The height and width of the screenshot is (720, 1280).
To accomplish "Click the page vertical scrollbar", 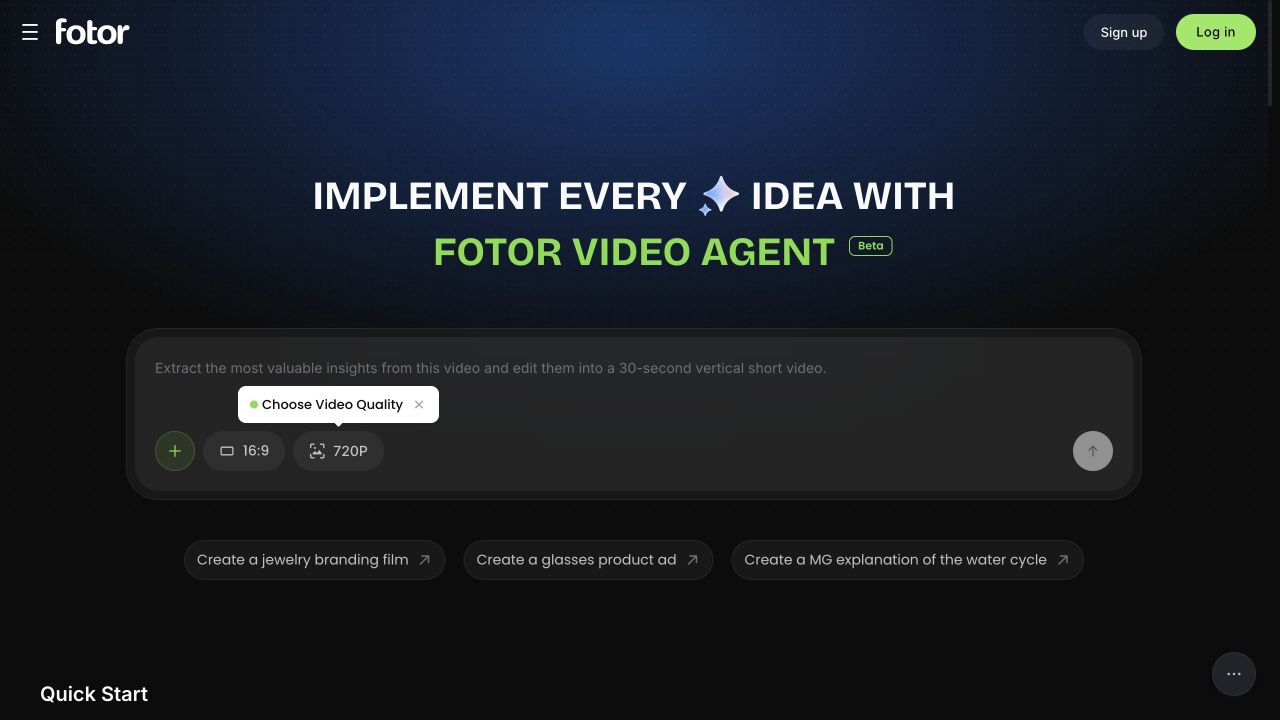I will [1271, 53].
